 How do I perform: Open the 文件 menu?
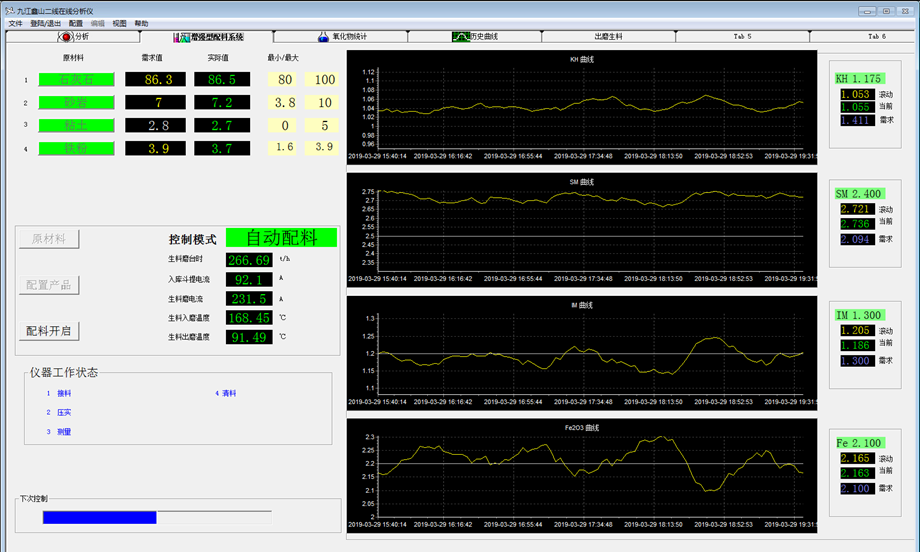[14, 22]
